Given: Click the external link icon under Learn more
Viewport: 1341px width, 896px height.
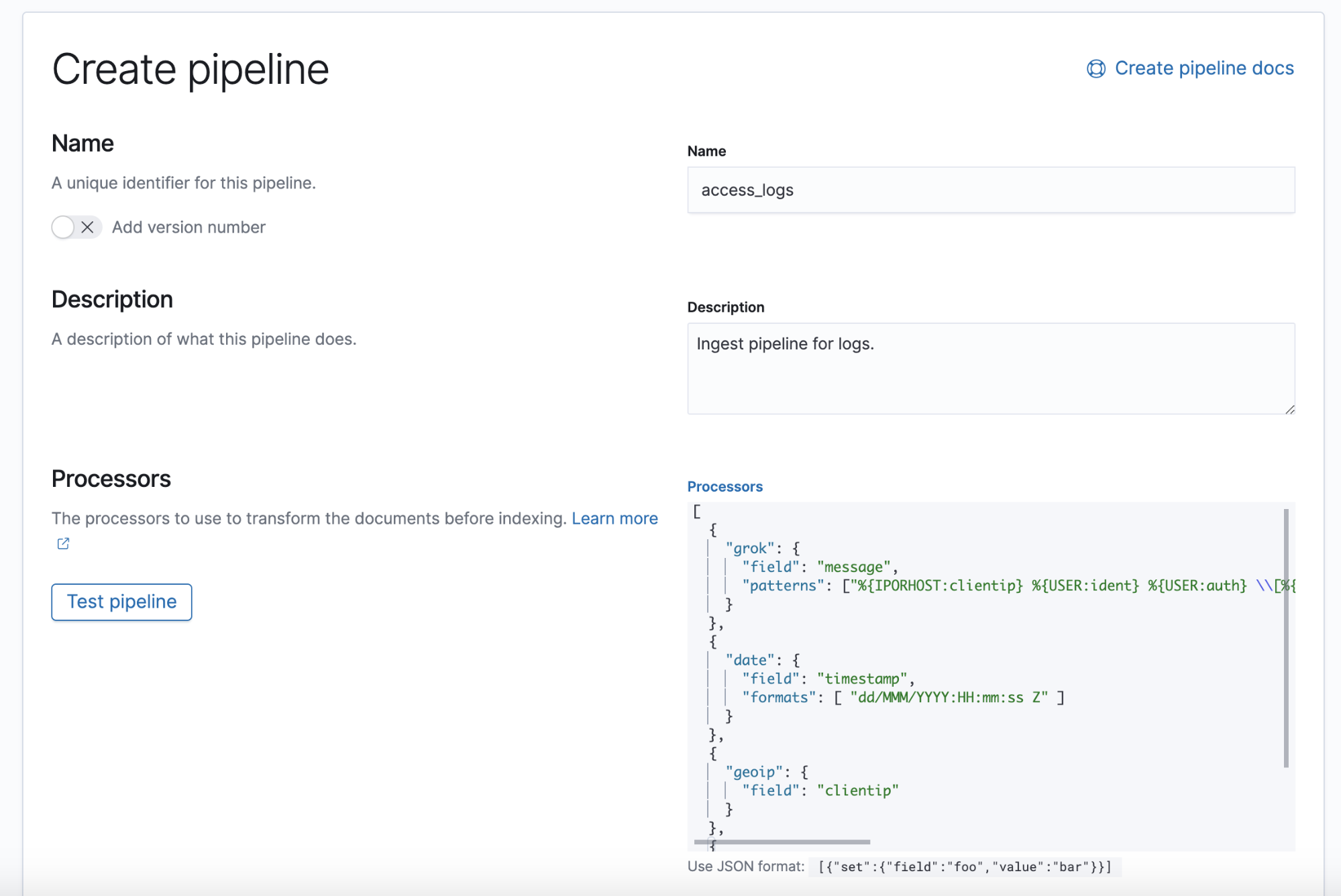Looking at the screenshot, I should [x=62, y=543].
